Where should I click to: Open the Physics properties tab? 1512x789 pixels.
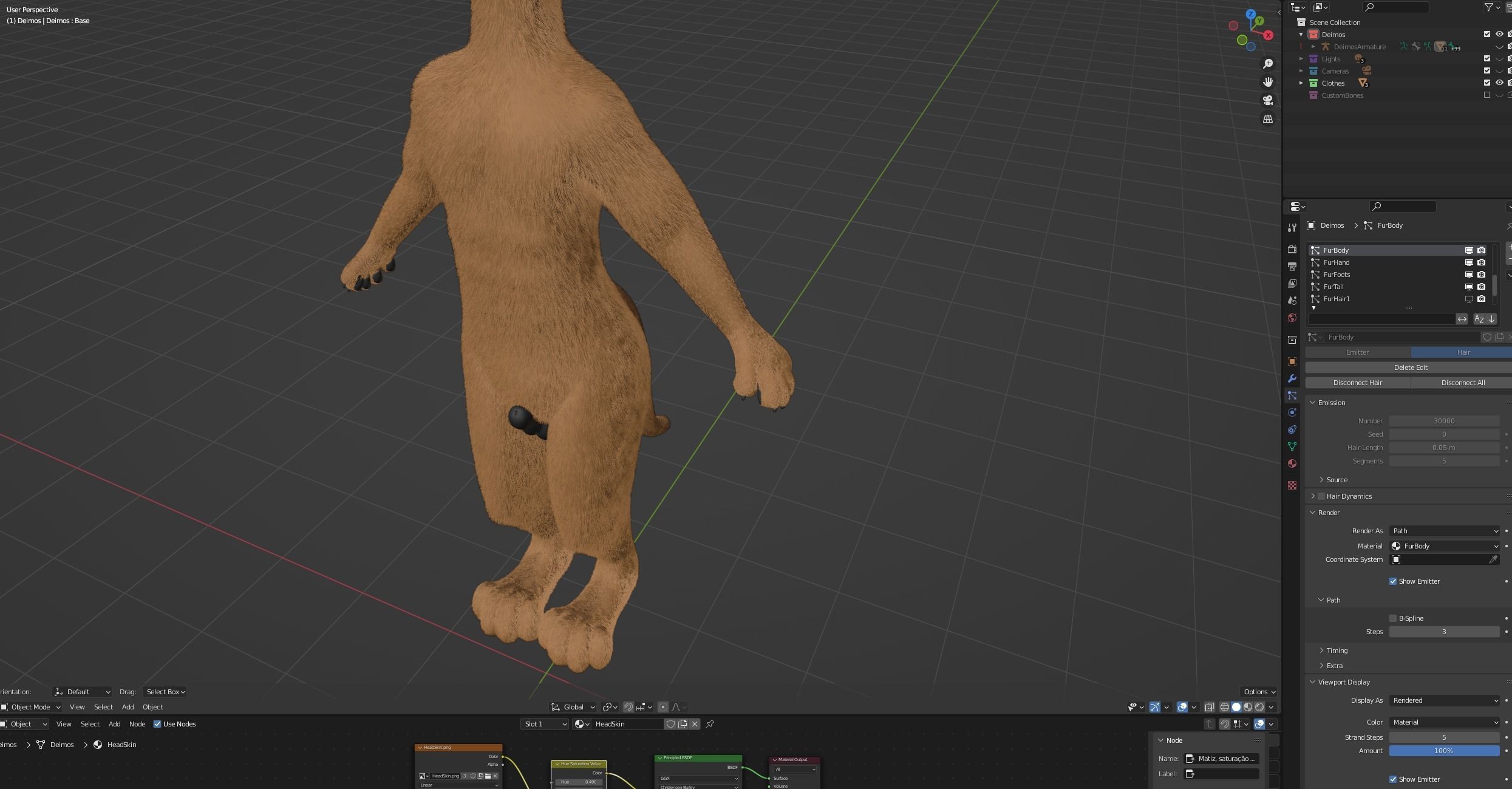[1292, 412]
